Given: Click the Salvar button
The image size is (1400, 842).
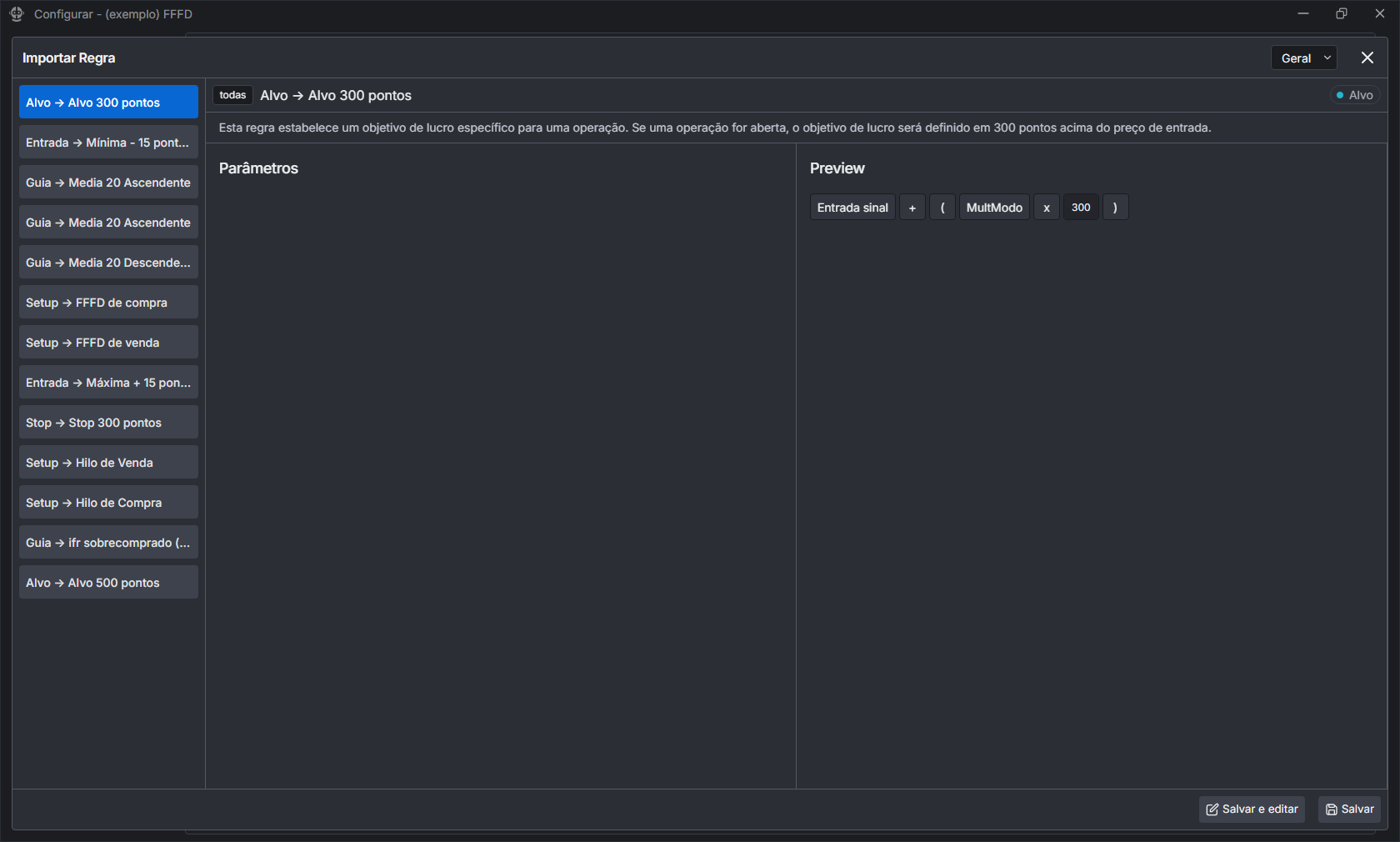Looking at the screenshot, I should click(1349, 809).
